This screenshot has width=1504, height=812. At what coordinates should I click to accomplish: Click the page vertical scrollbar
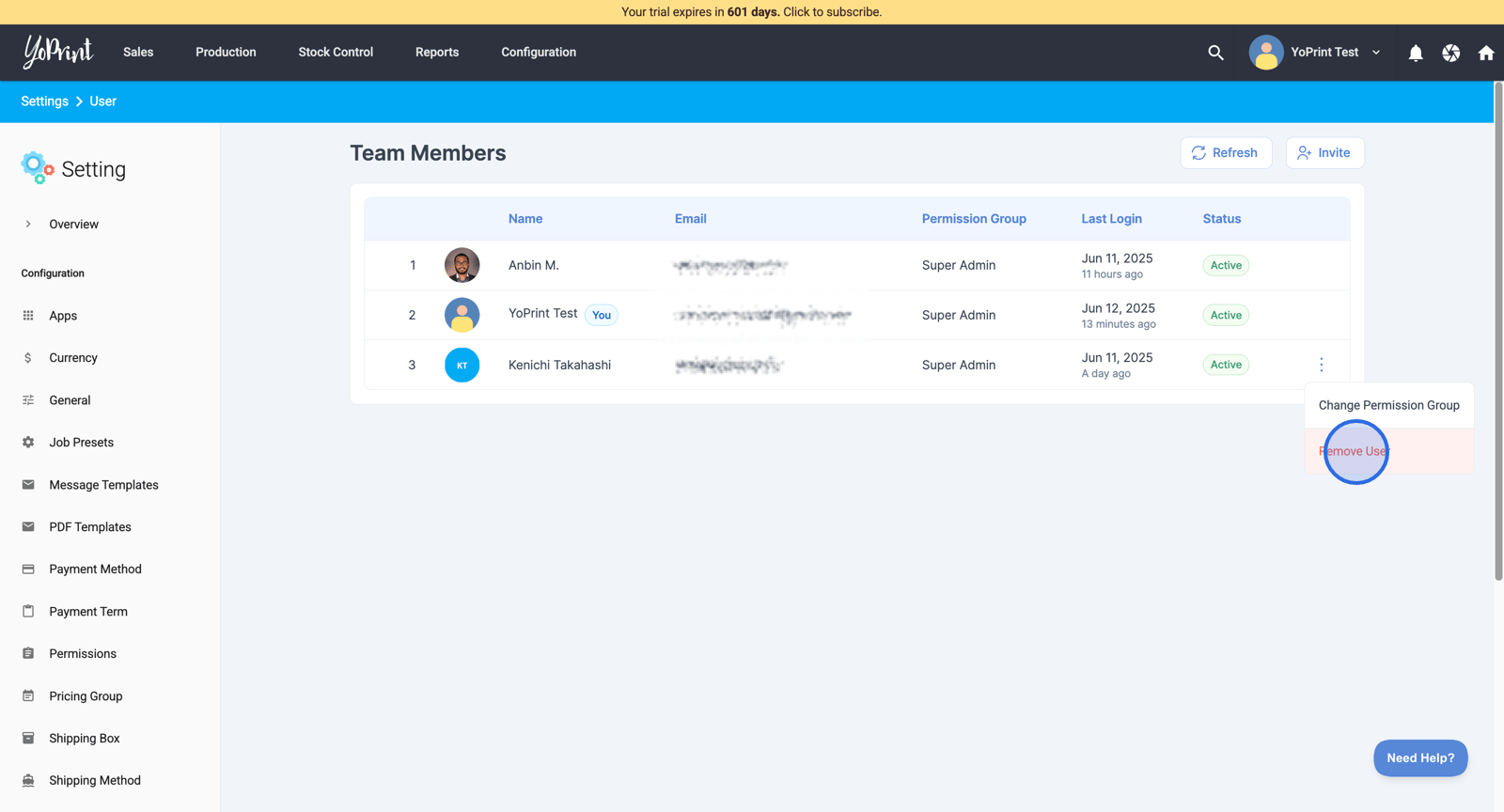1498,332
